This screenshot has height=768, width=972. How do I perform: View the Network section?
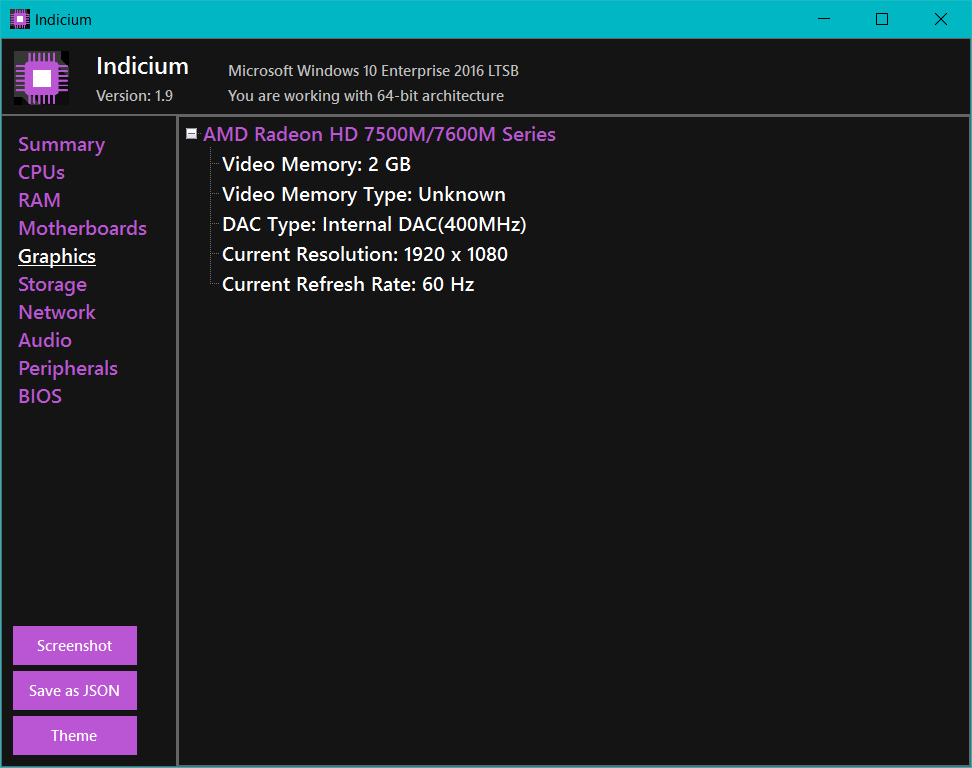point(57,312)
